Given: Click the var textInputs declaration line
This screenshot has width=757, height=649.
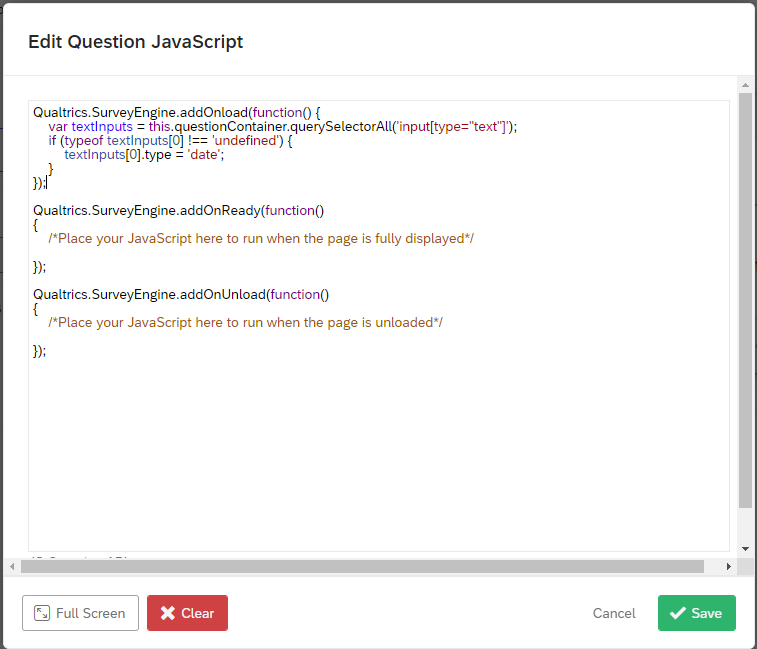Looking at the screenshot, I should pyautogui.click(x=282, y=126).
